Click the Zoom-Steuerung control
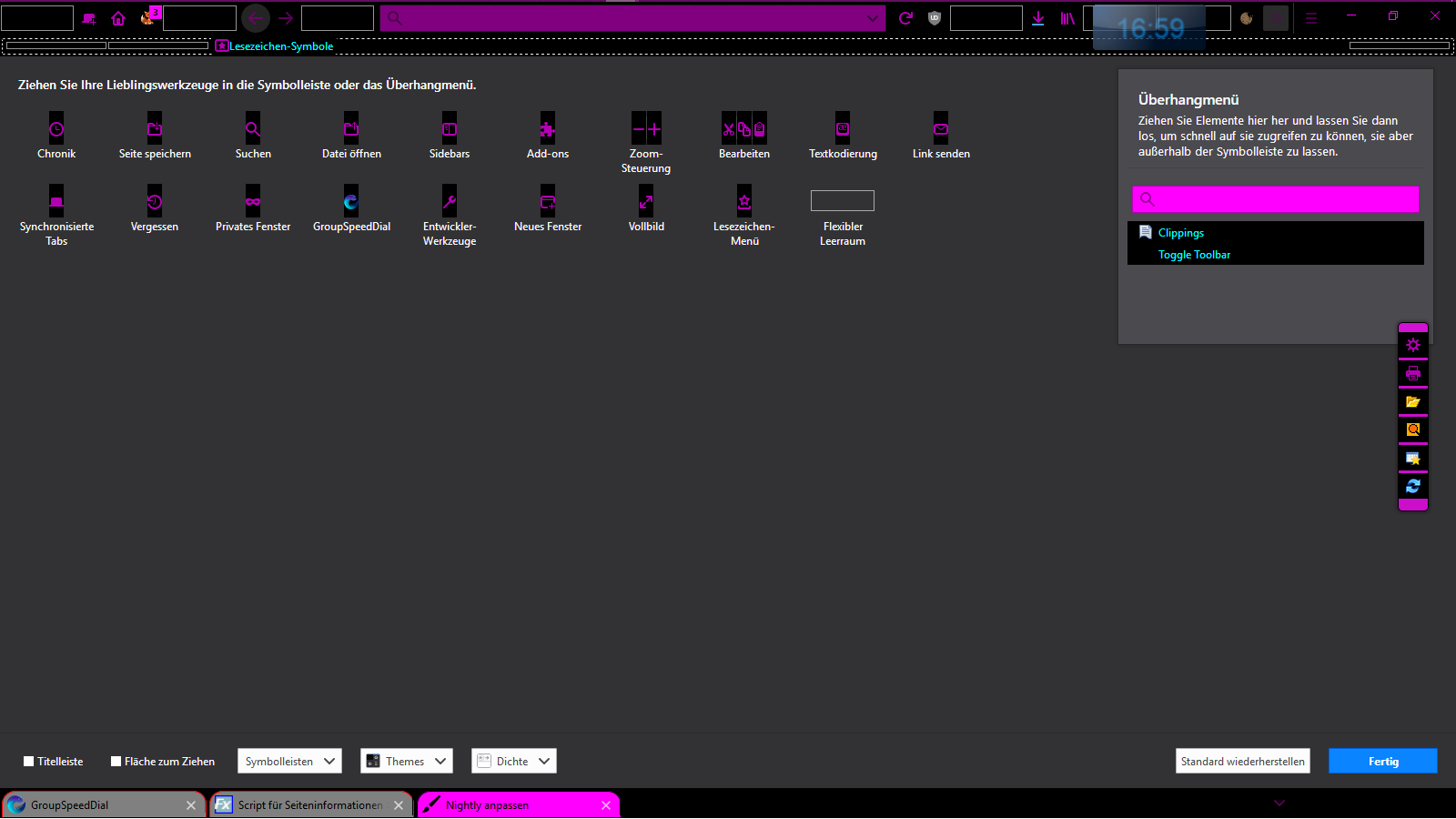 coord(646,129)
